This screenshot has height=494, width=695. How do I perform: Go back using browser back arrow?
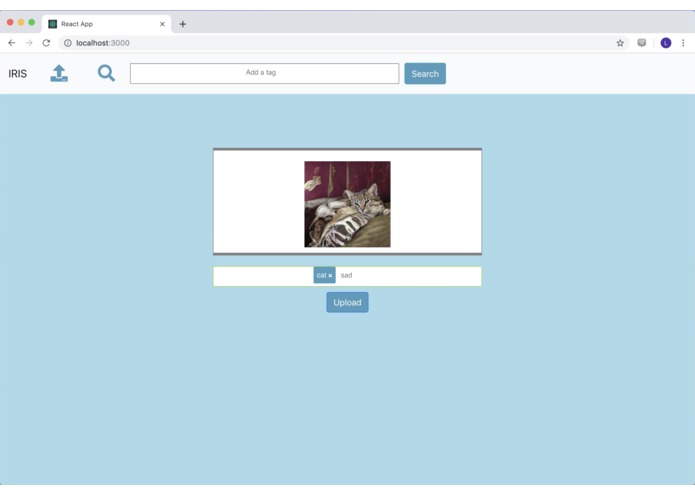pos(12,43)
